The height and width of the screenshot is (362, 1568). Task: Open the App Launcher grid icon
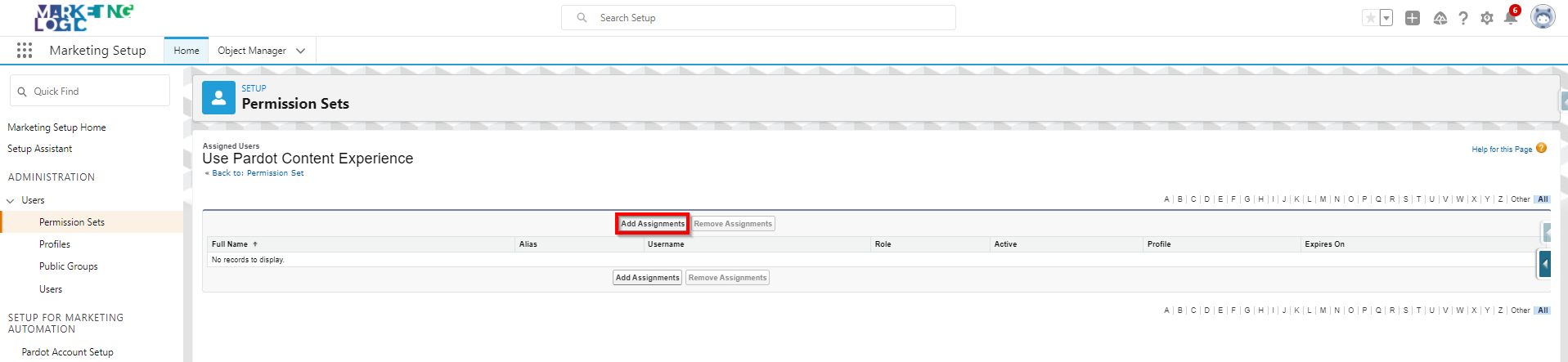tap(25, 51)
